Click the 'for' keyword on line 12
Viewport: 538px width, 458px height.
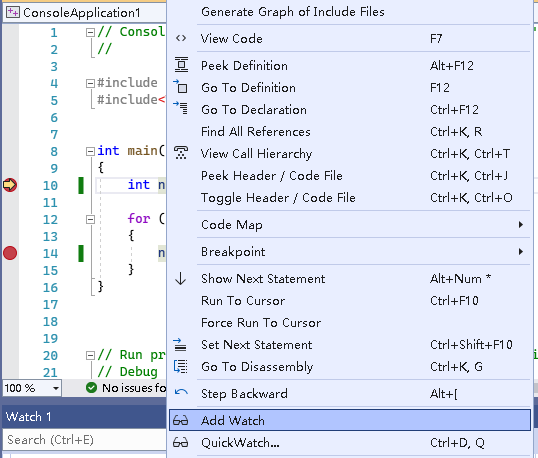point(139,219)
